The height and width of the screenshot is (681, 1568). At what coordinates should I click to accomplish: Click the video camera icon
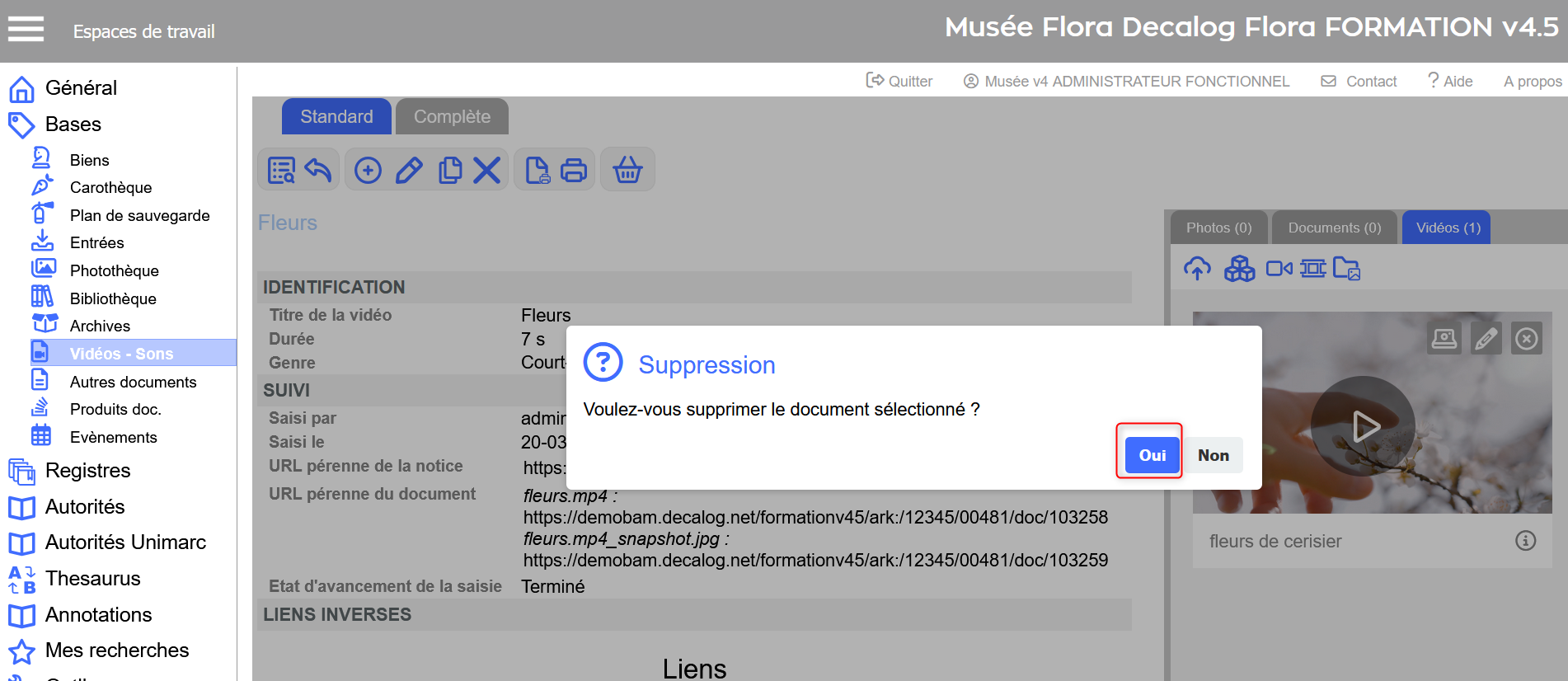pos(1279,269)
